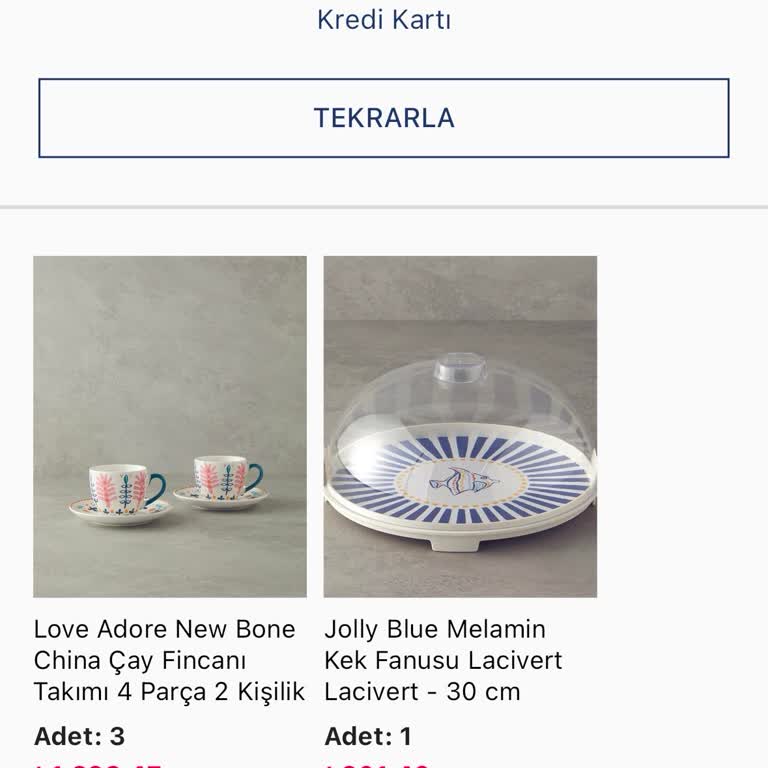
Task: Select the red price under Love Adore set
Action: pos(97,765)
